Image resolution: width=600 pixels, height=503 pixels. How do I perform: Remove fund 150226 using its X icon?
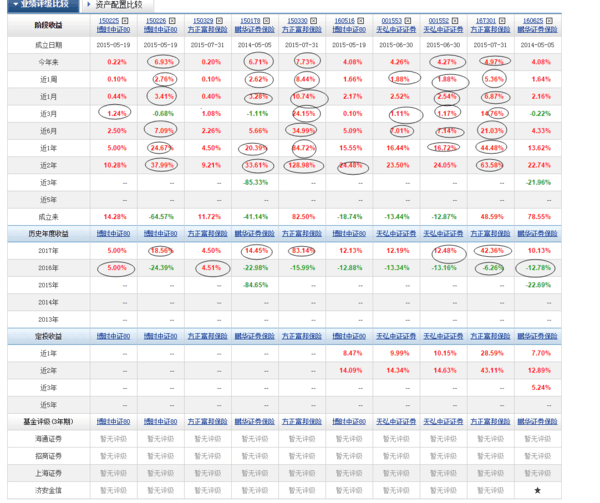click(x=172, y=21)
